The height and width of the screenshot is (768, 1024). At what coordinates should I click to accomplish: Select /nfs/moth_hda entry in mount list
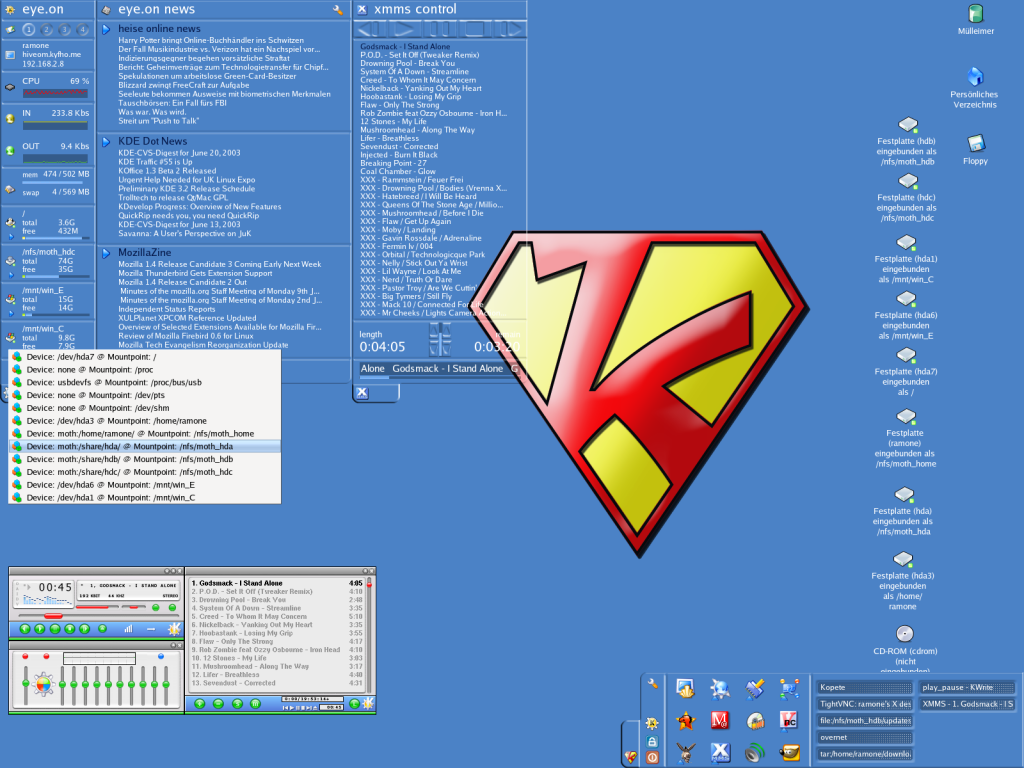(x=145, y=447)
